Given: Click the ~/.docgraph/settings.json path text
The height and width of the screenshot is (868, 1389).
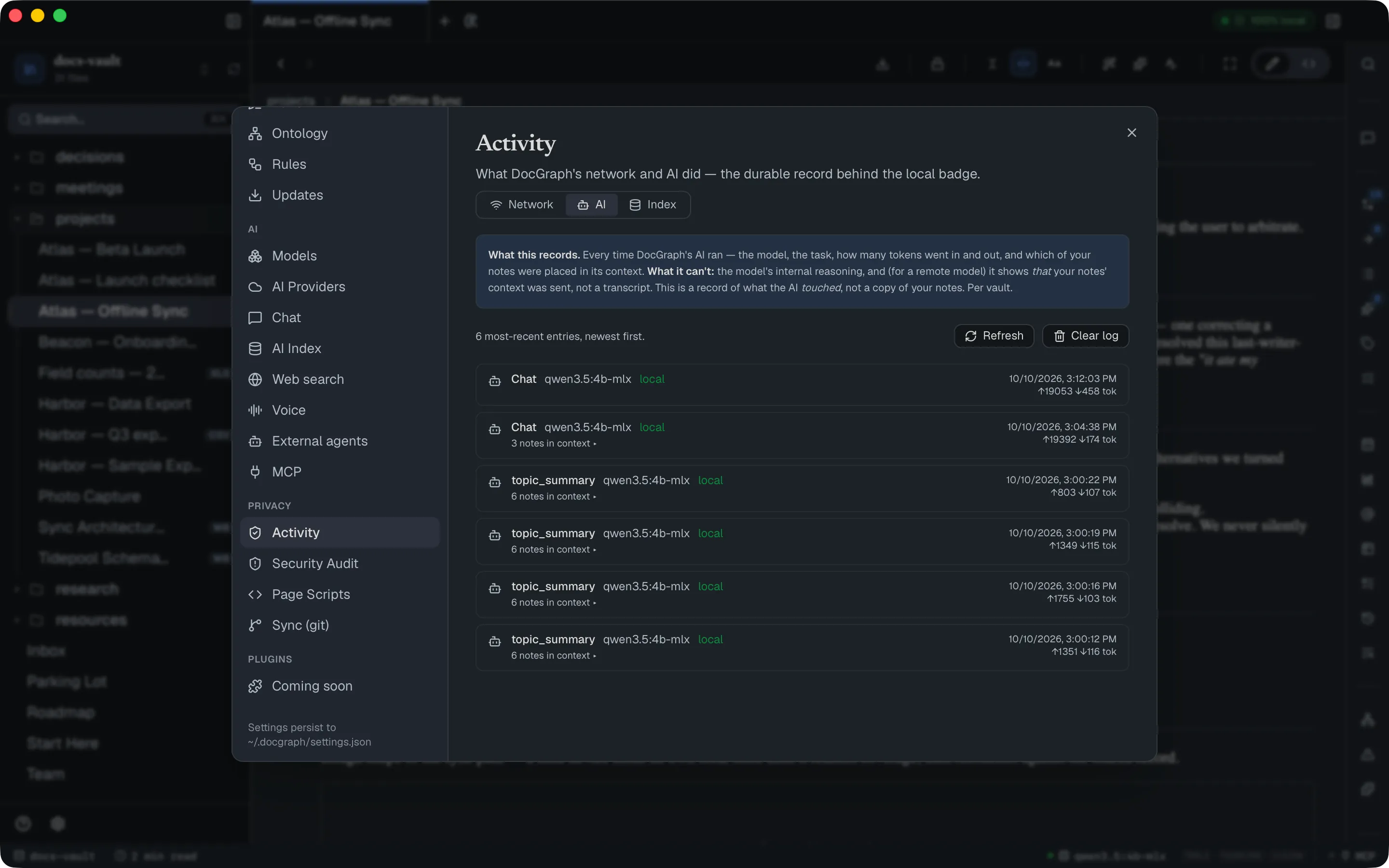Looking at the screenshot, I should (x=309, y=742).
